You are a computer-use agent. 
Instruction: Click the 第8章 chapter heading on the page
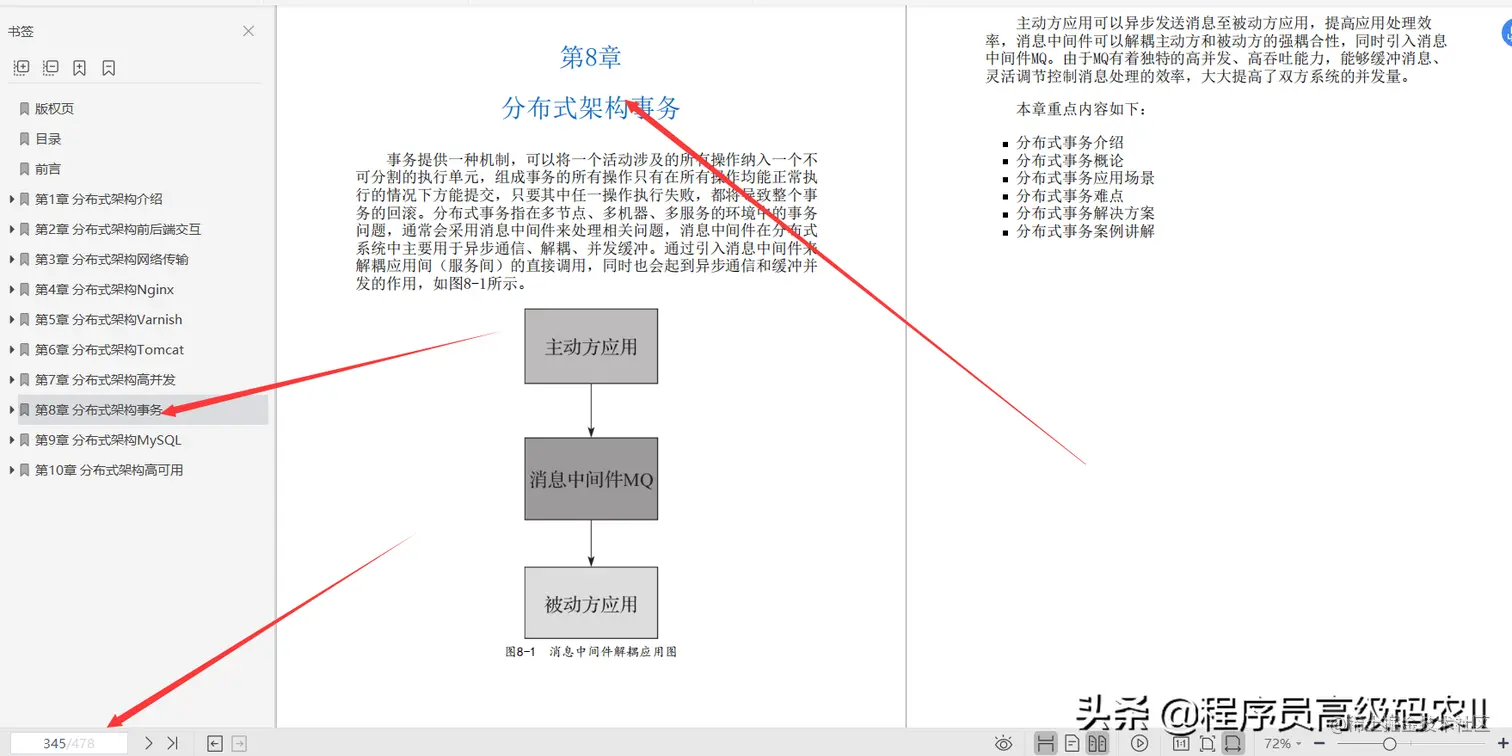(x=591, y=57)
